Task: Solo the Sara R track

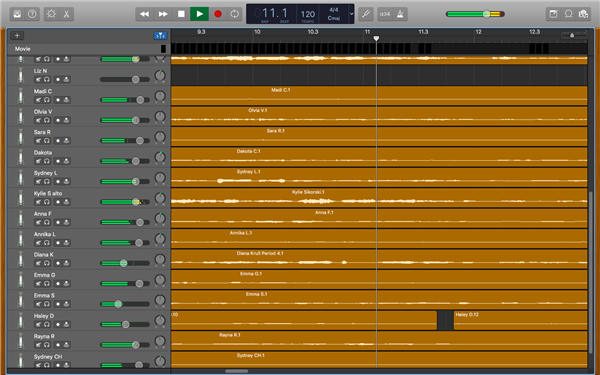Action: [47, 141]
